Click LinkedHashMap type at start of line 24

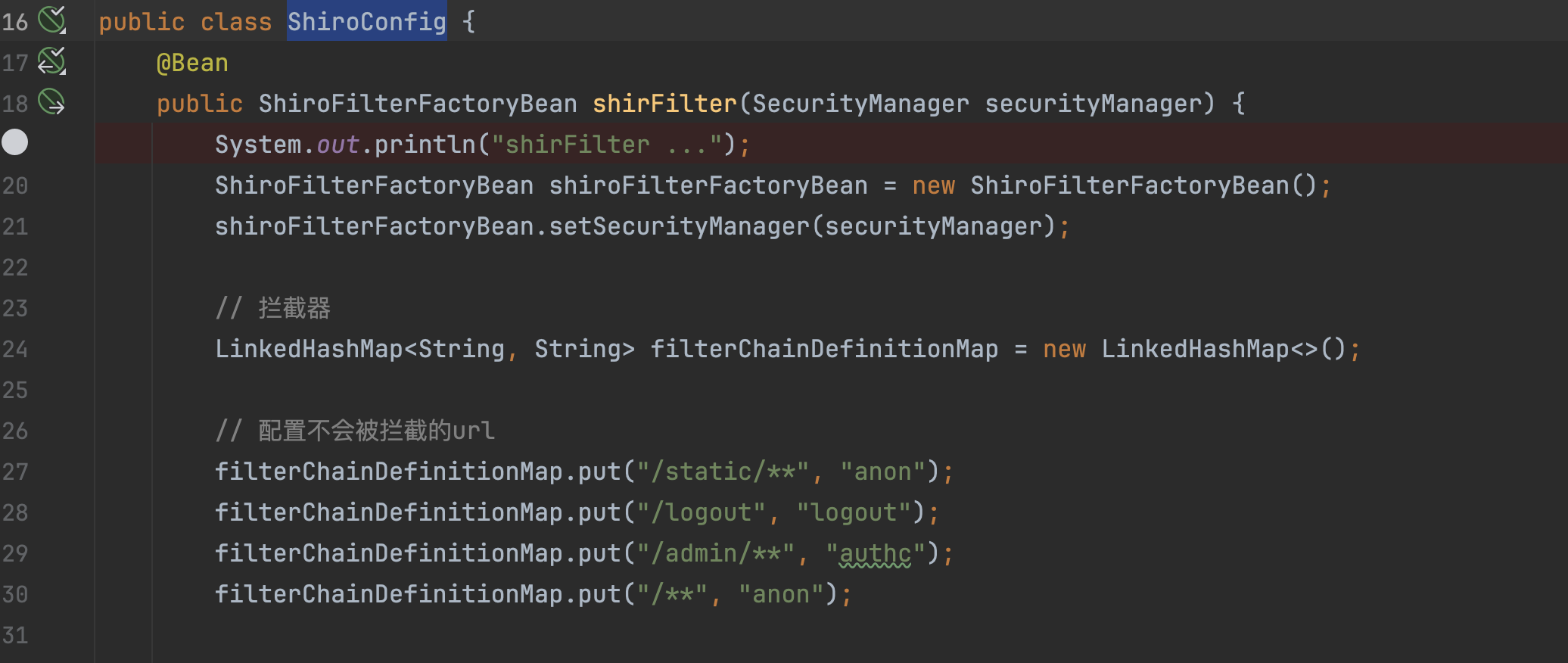click(309, 350)
